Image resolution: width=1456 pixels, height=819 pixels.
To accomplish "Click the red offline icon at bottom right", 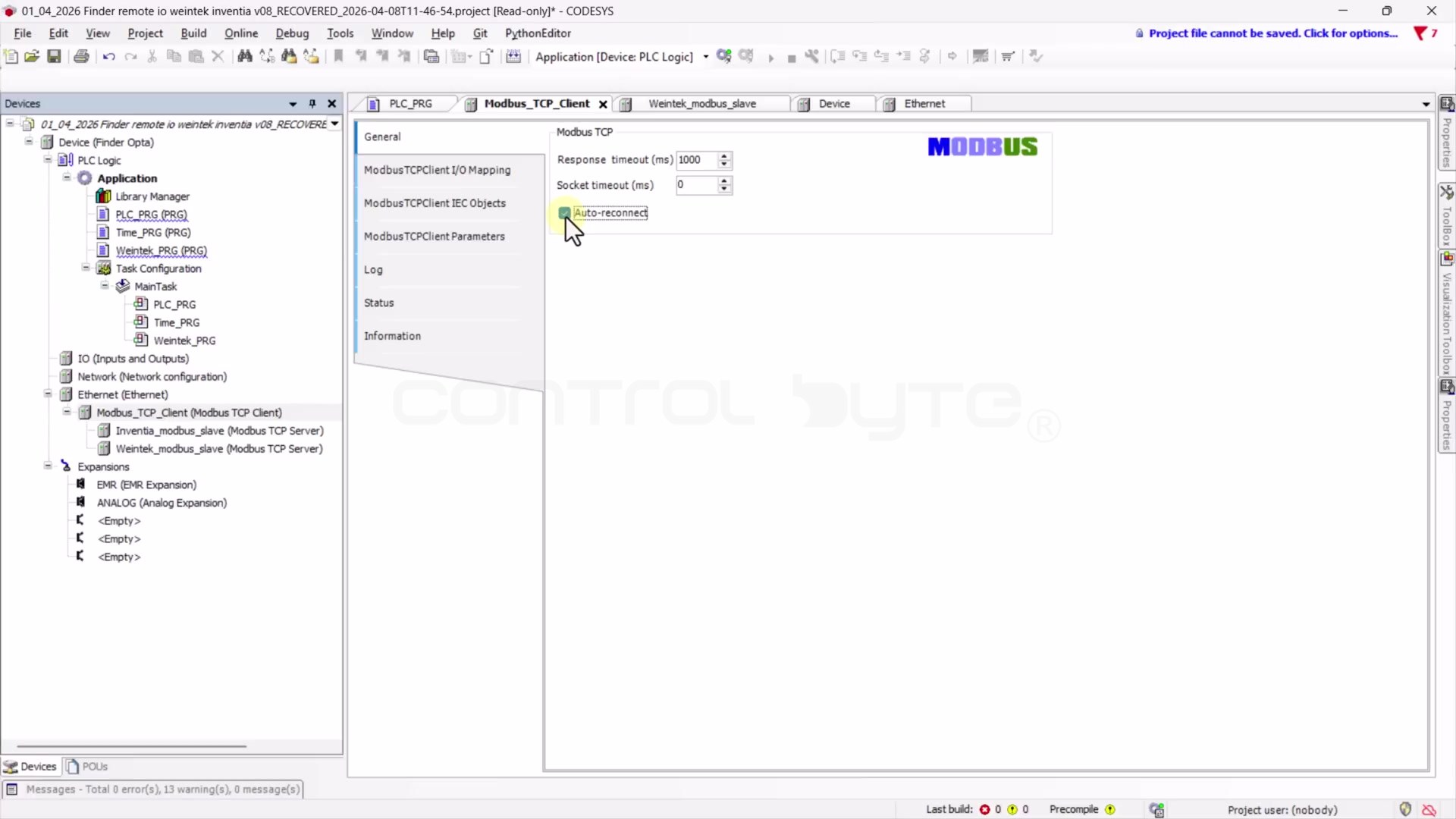I will tap(1429, 810).
